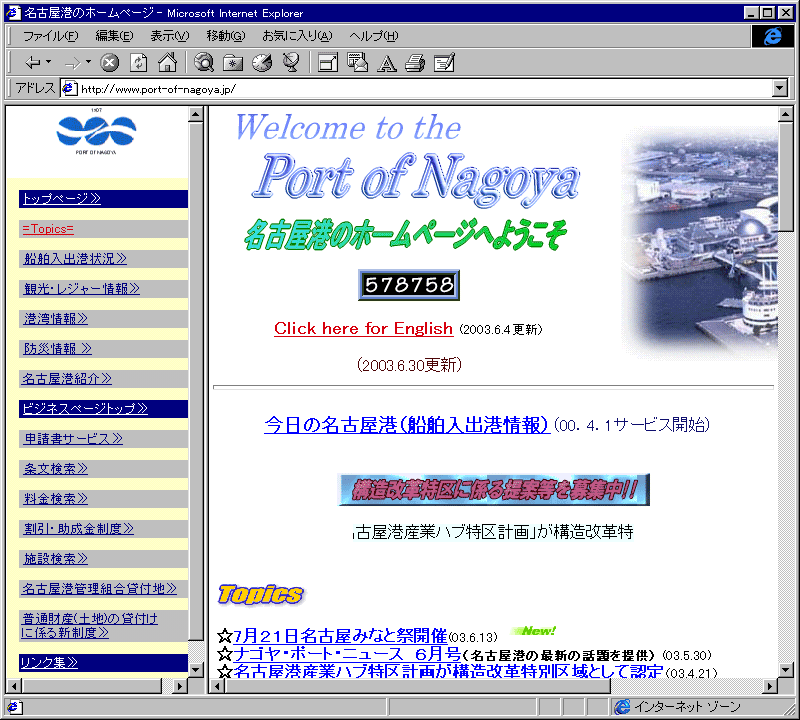The height and width of the screenshot is (720, 800).
Task: Open the 条文検索≫ link
Action: pos(56,469)
